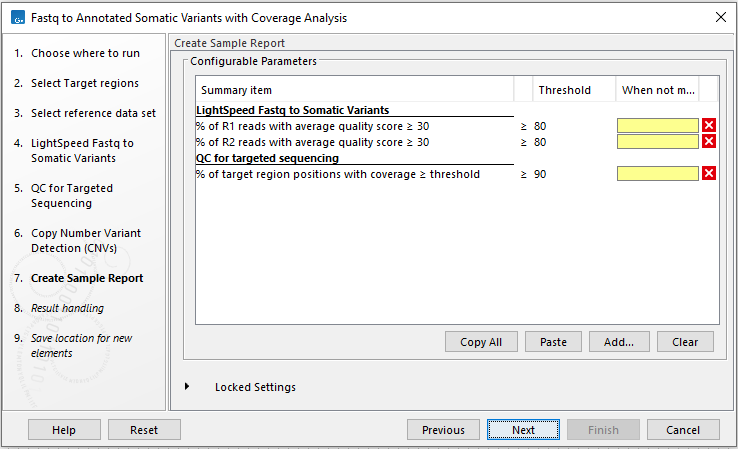Select step 1 Choose where to run
The height and width of the screenshot is (449, 738).
coord(85,53)
